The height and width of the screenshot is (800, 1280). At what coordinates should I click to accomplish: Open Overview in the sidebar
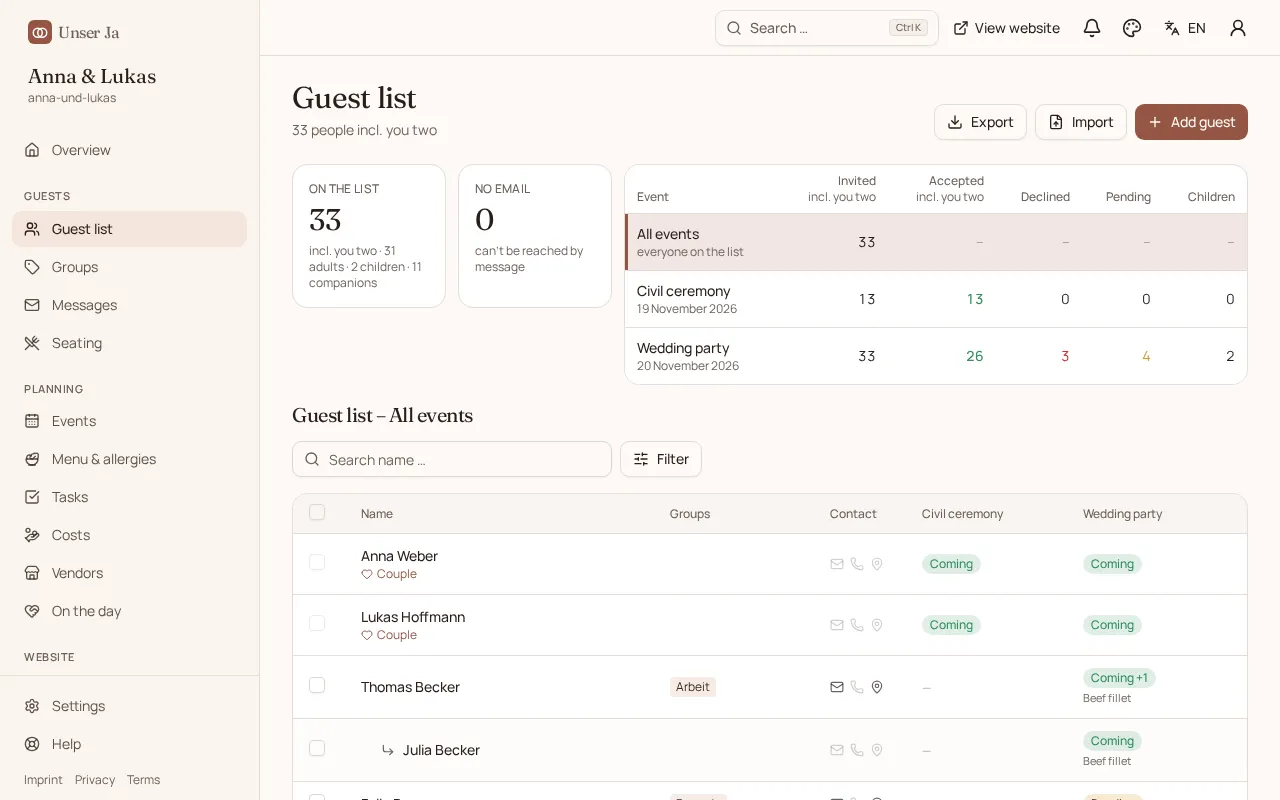tap(130, 150)
